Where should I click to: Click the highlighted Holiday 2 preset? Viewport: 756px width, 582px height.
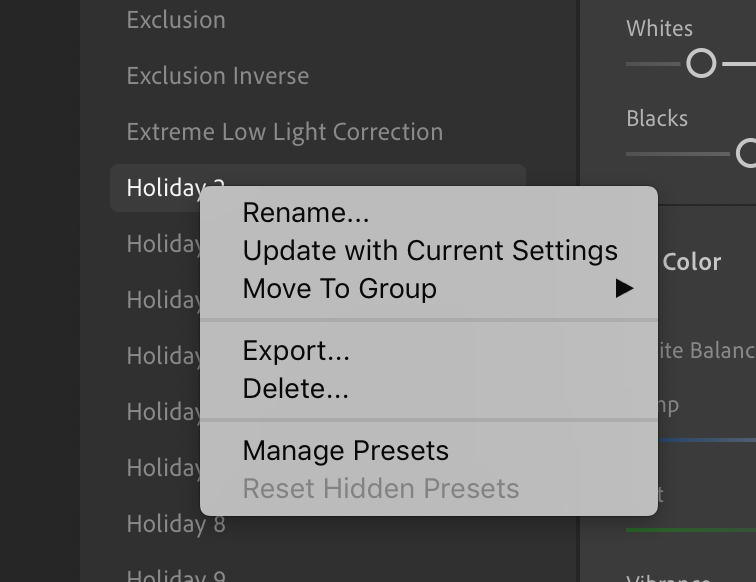(160, 187)
